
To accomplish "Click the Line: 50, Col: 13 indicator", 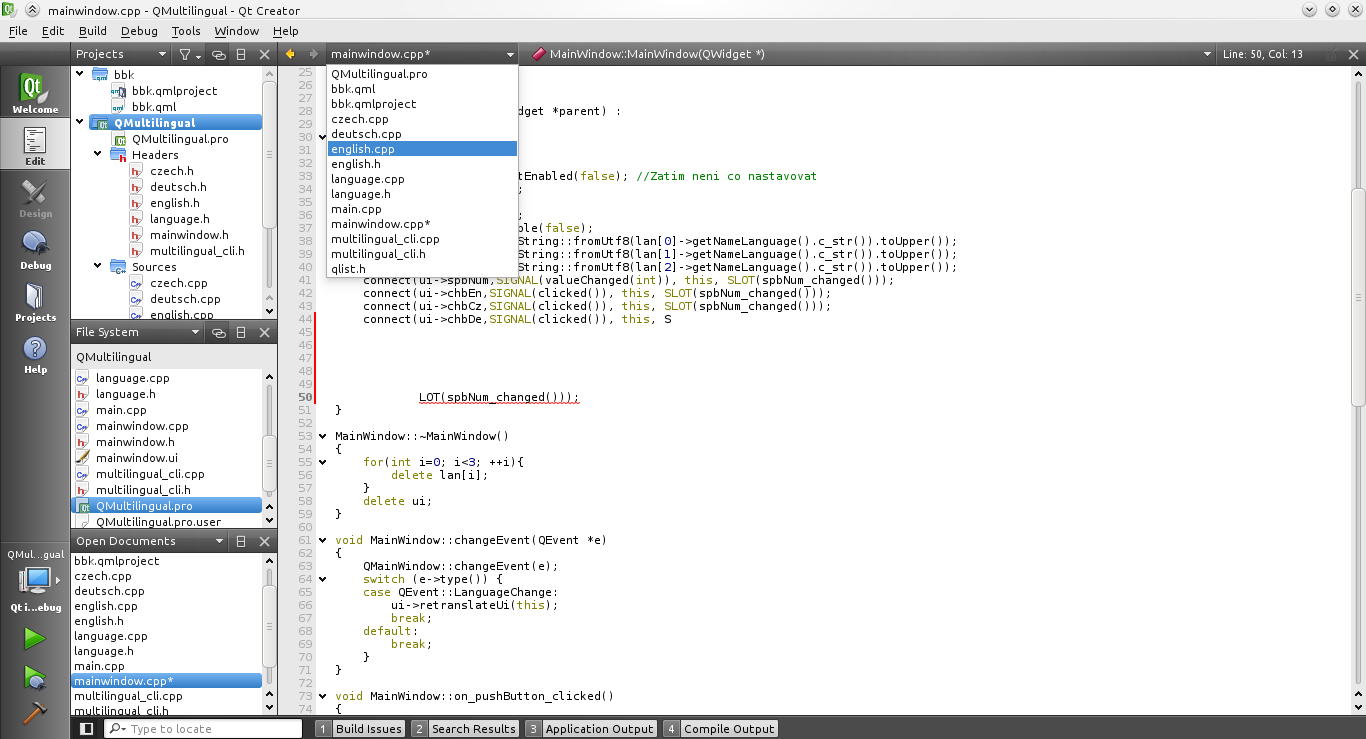I will pyautogui.click(x=1263, y=54).
